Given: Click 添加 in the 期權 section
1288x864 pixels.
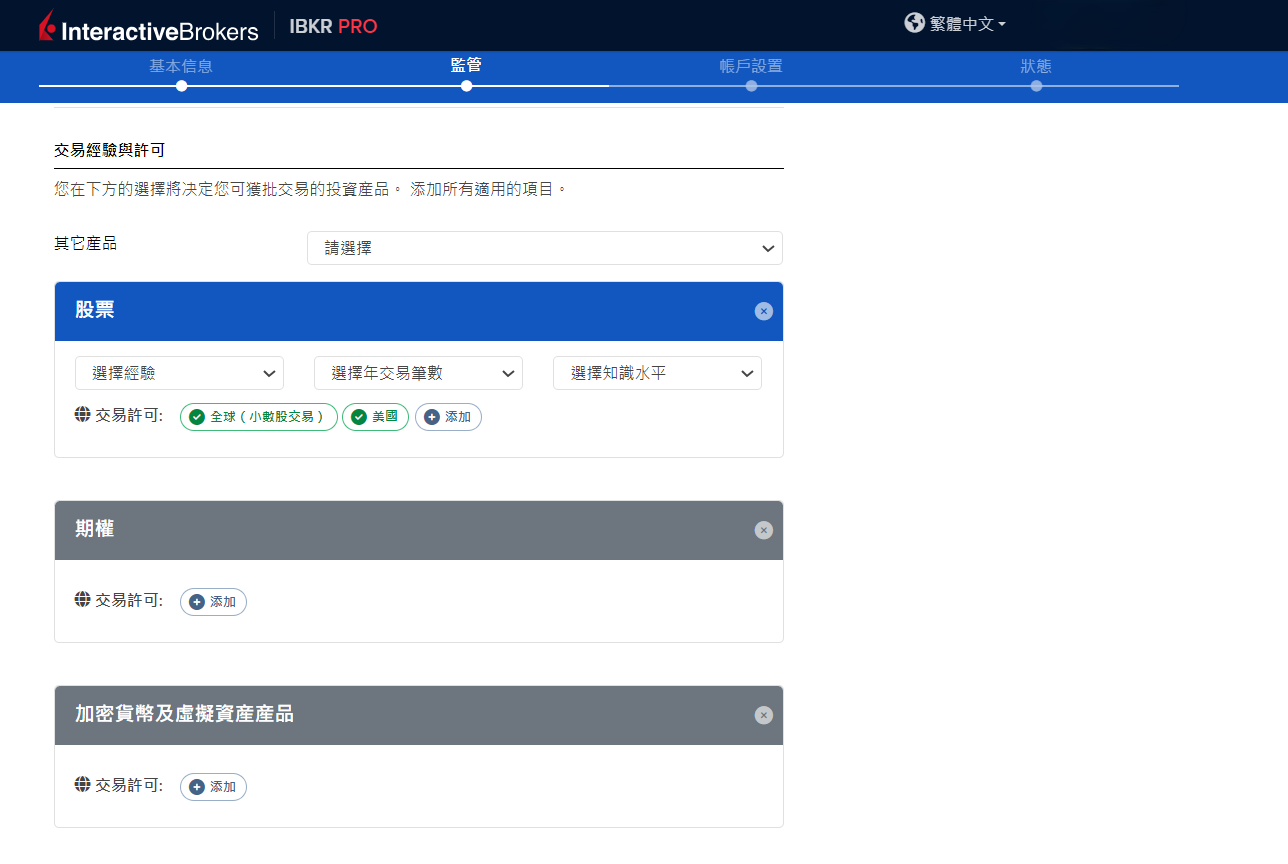Looking at the screenshot, I should point(213,602).
